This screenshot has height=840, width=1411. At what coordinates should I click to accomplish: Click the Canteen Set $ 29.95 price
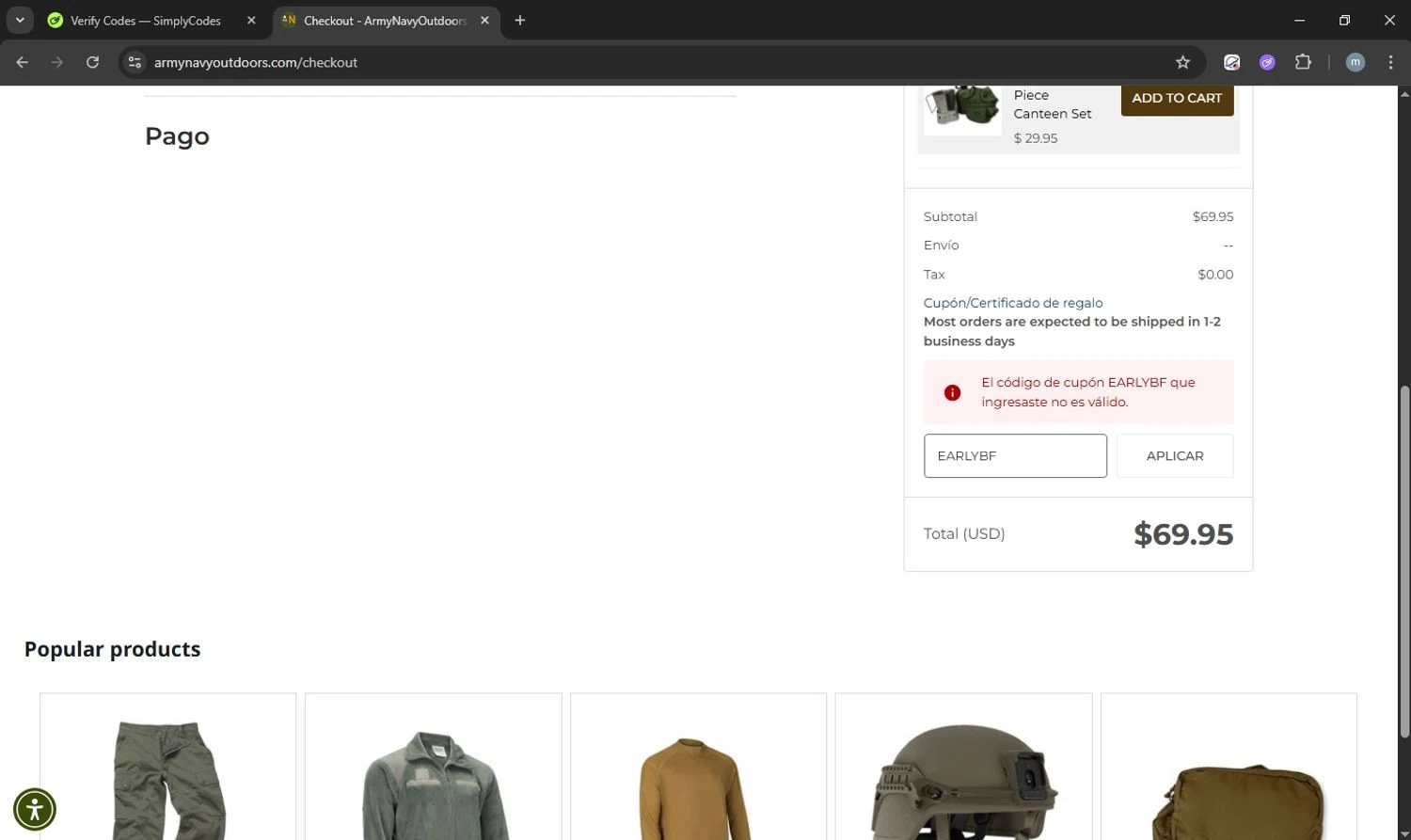click(x=1036, y=138)
